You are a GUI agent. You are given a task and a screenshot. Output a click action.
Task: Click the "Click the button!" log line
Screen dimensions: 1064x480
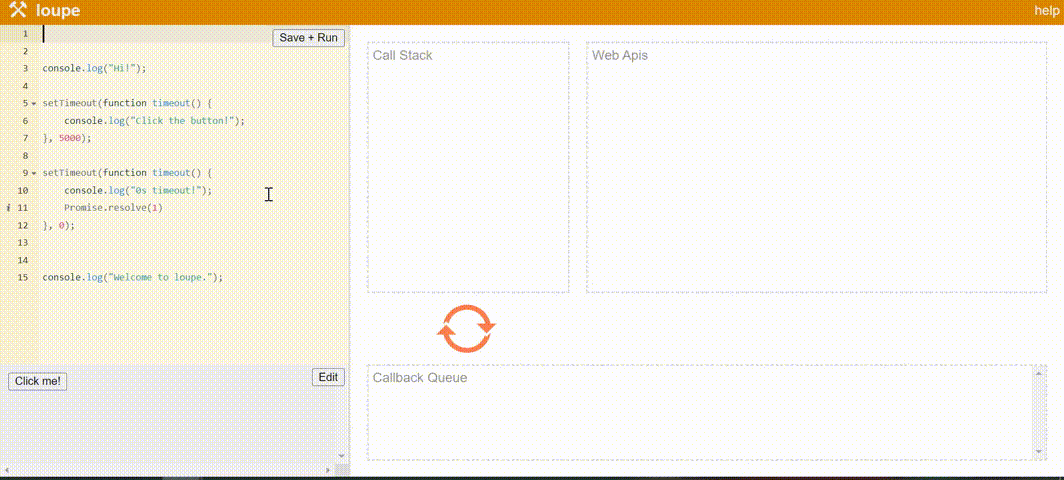[154, 121]
